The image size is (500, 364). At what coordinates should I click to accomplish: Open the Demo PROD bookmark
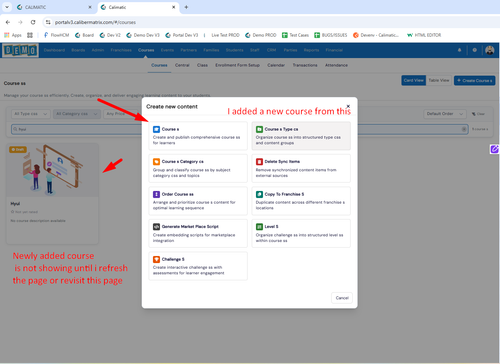[x=261, y=35]
